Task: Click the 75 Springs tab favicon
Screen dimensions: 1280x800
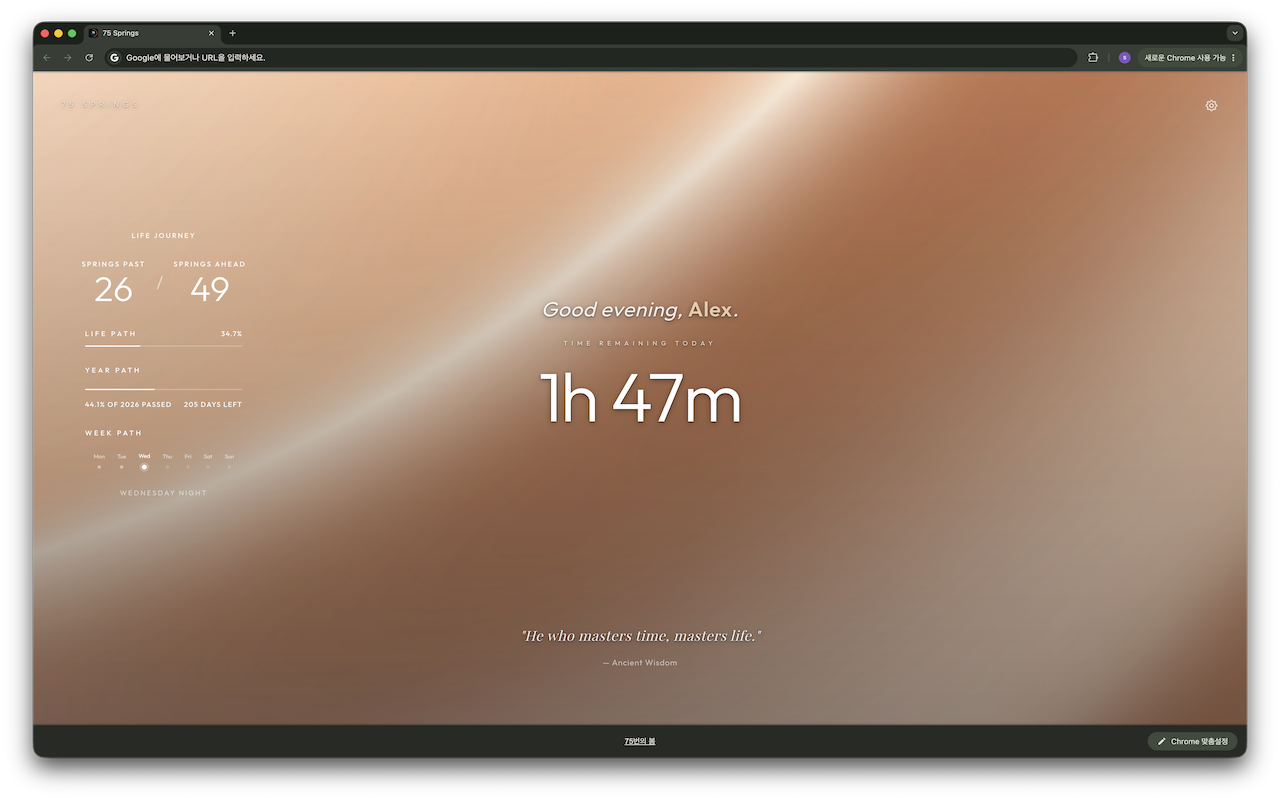Action: click(94, 33)
